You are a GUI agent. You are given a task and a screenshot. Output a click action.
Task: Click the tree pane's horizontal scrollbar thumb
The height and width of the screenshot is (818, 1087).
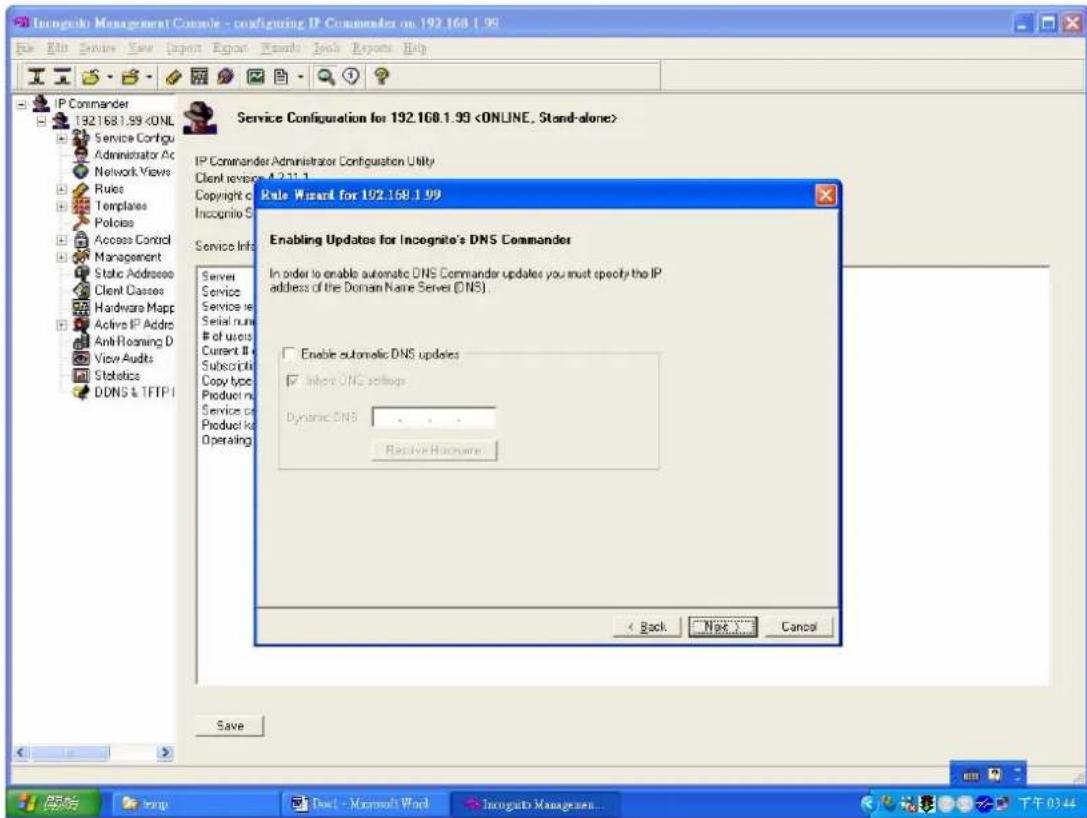point(70,752)
